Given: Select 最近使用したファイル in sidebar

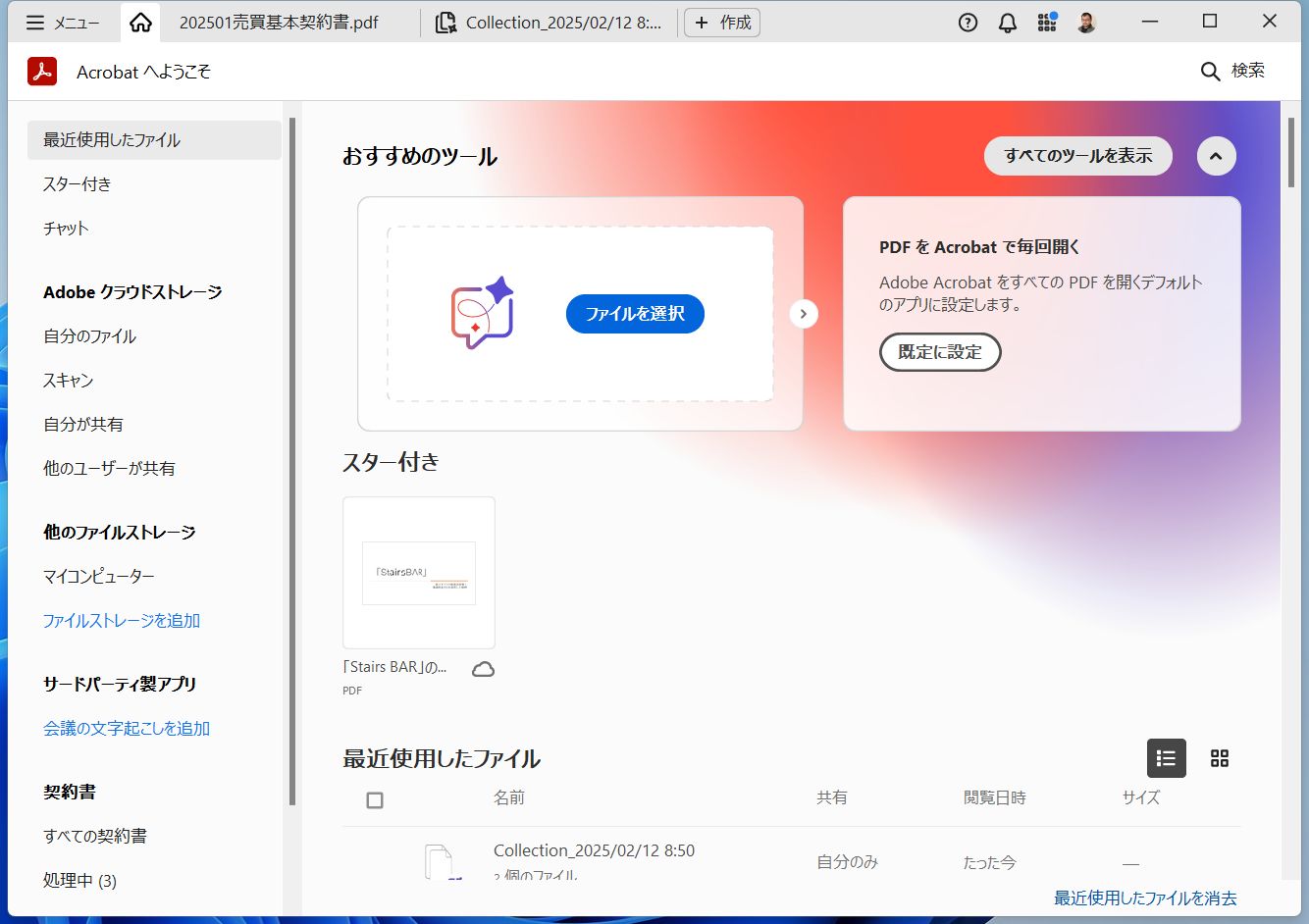Looking at the screenshot, I should coord(154,140).
